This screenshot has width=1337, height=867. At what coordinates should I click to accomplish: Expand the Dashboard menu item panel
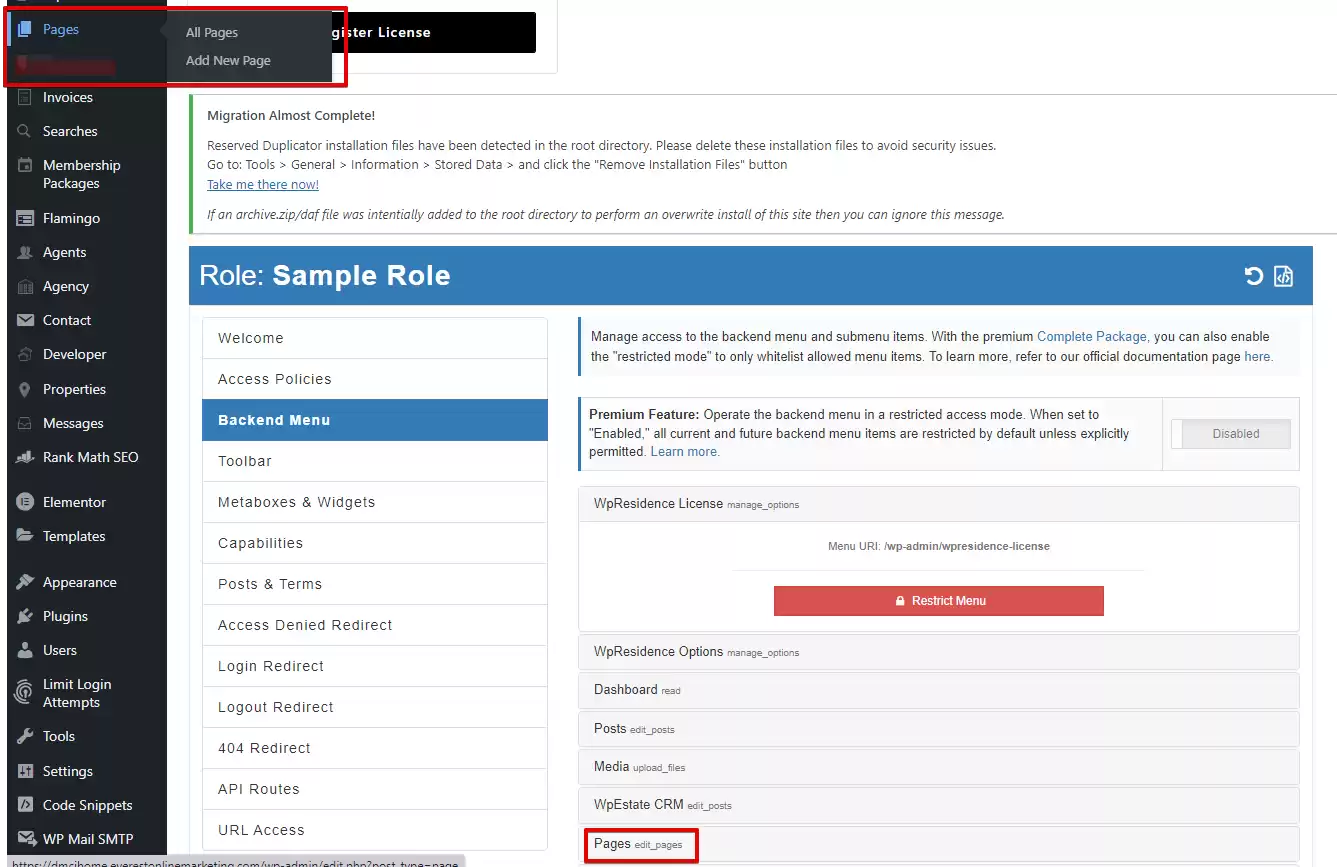pos(938,690)
